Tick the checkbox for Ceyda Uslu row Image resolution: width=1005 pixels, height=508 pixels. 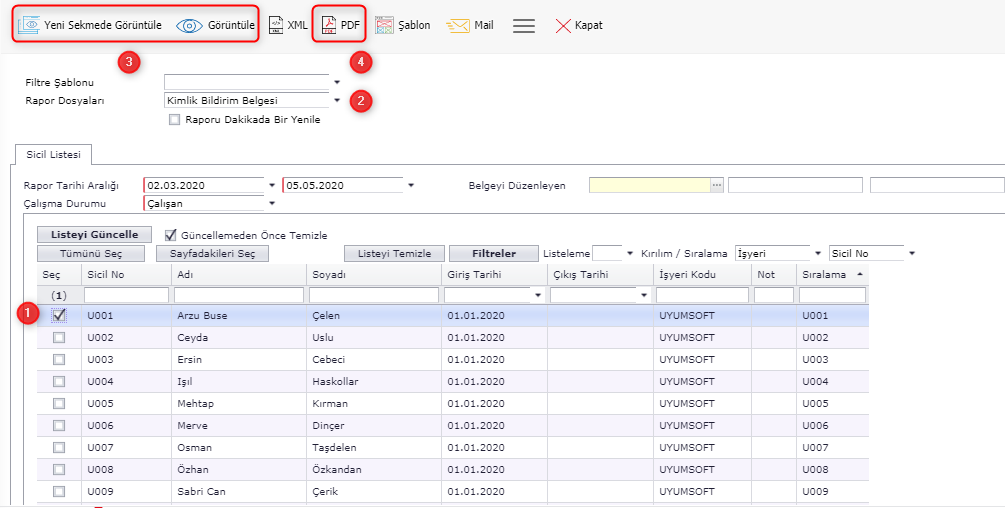point(59,338)
